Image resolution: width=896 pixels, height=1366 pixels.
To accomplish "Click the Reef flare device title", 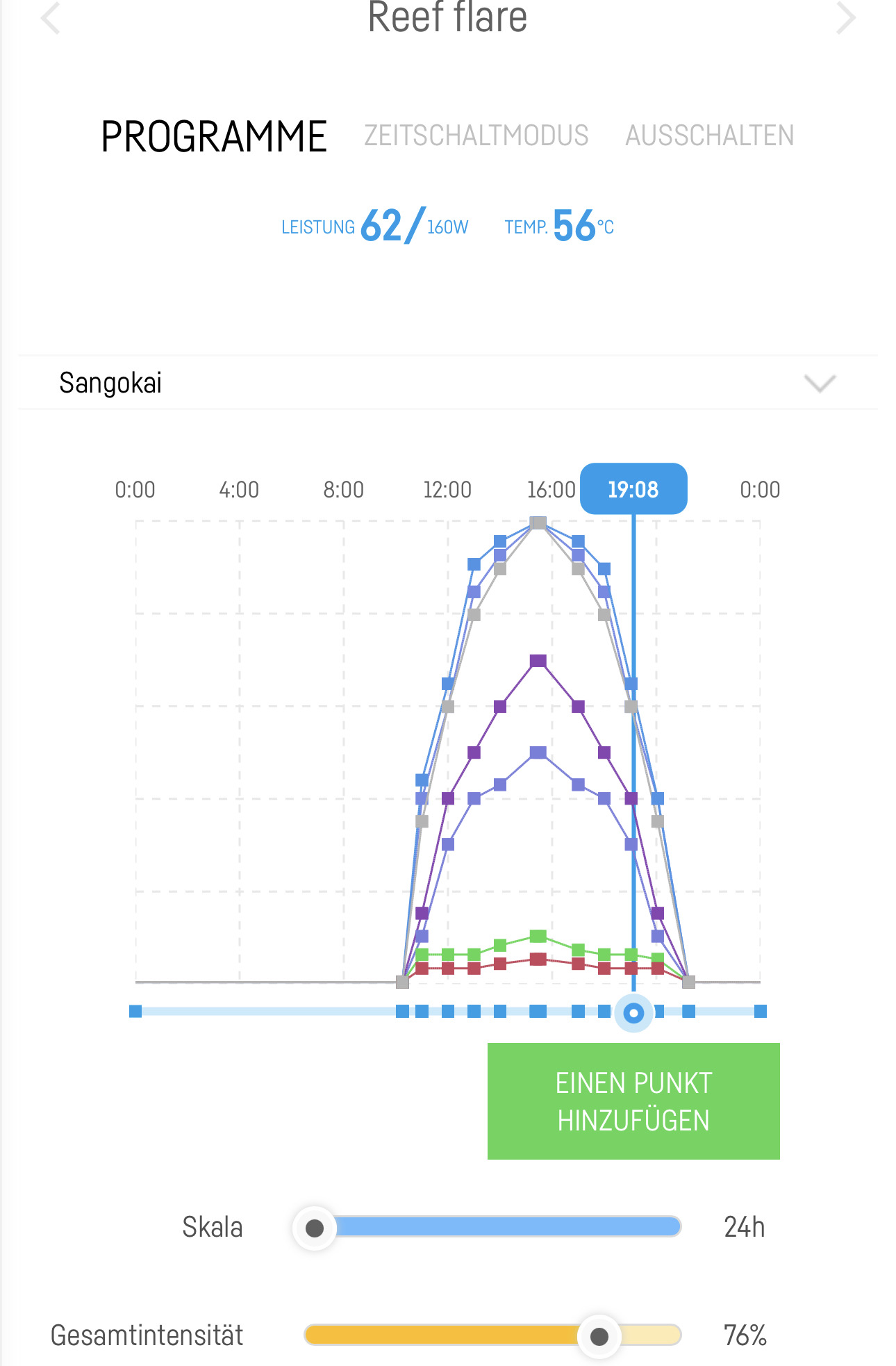I will (447, 18).
